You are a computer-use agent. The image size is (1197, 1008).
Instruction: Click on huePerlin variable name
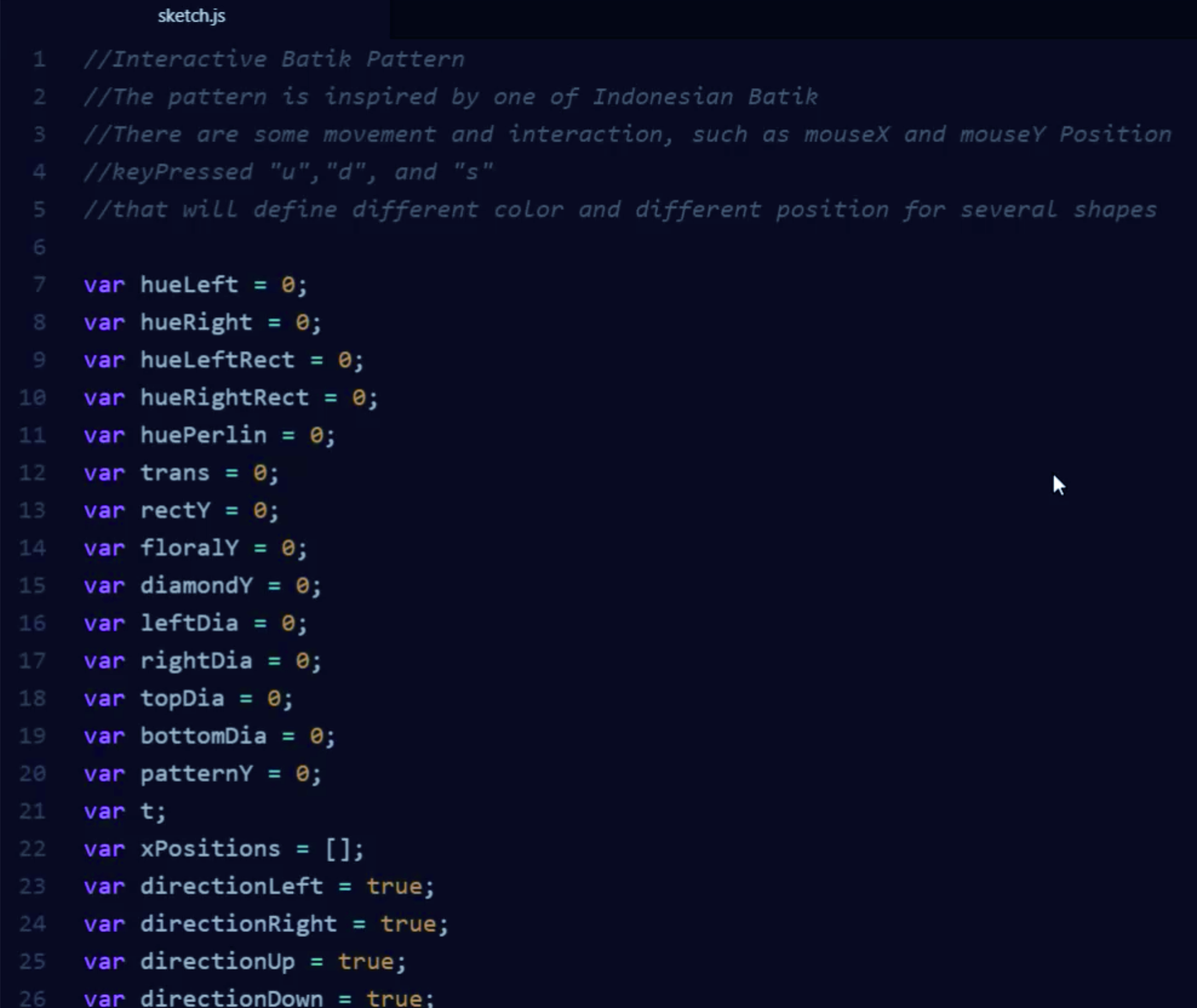point(204,435)
